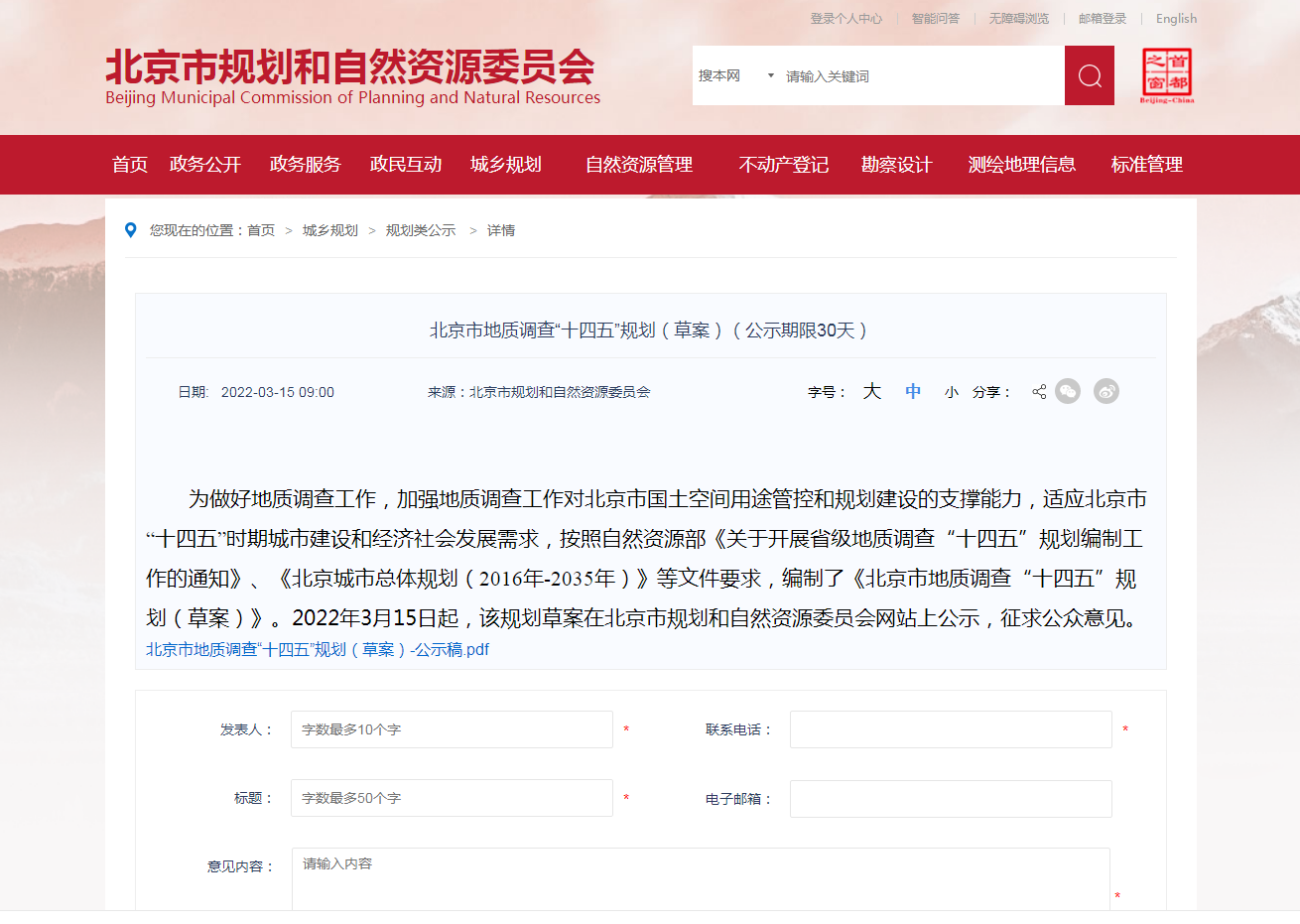1300x924 pixels.
Task: Share the article via WeChat icon
Action: click(x=1068, y=392)
